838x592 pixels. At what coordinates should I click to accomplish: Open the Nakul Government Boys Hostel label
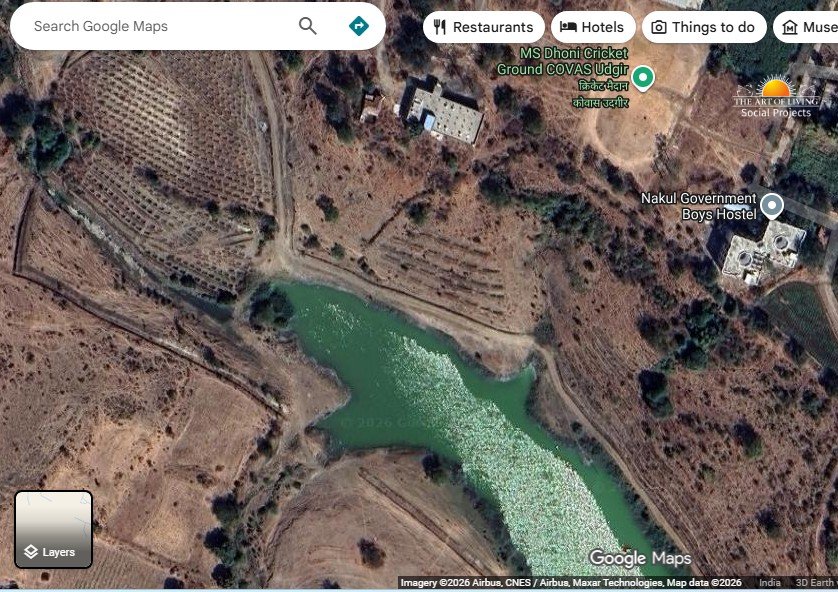coord(699,206)
